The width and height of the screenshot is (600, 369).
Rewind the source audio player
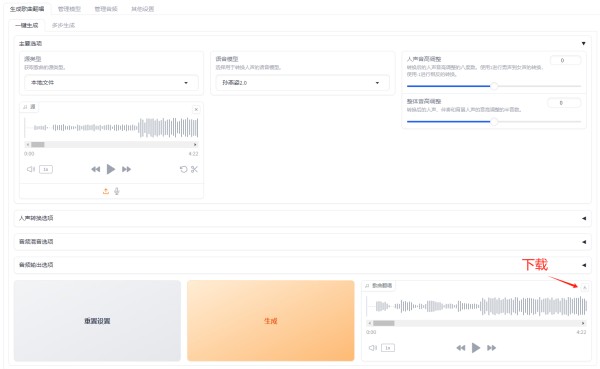tap(96, 169)
